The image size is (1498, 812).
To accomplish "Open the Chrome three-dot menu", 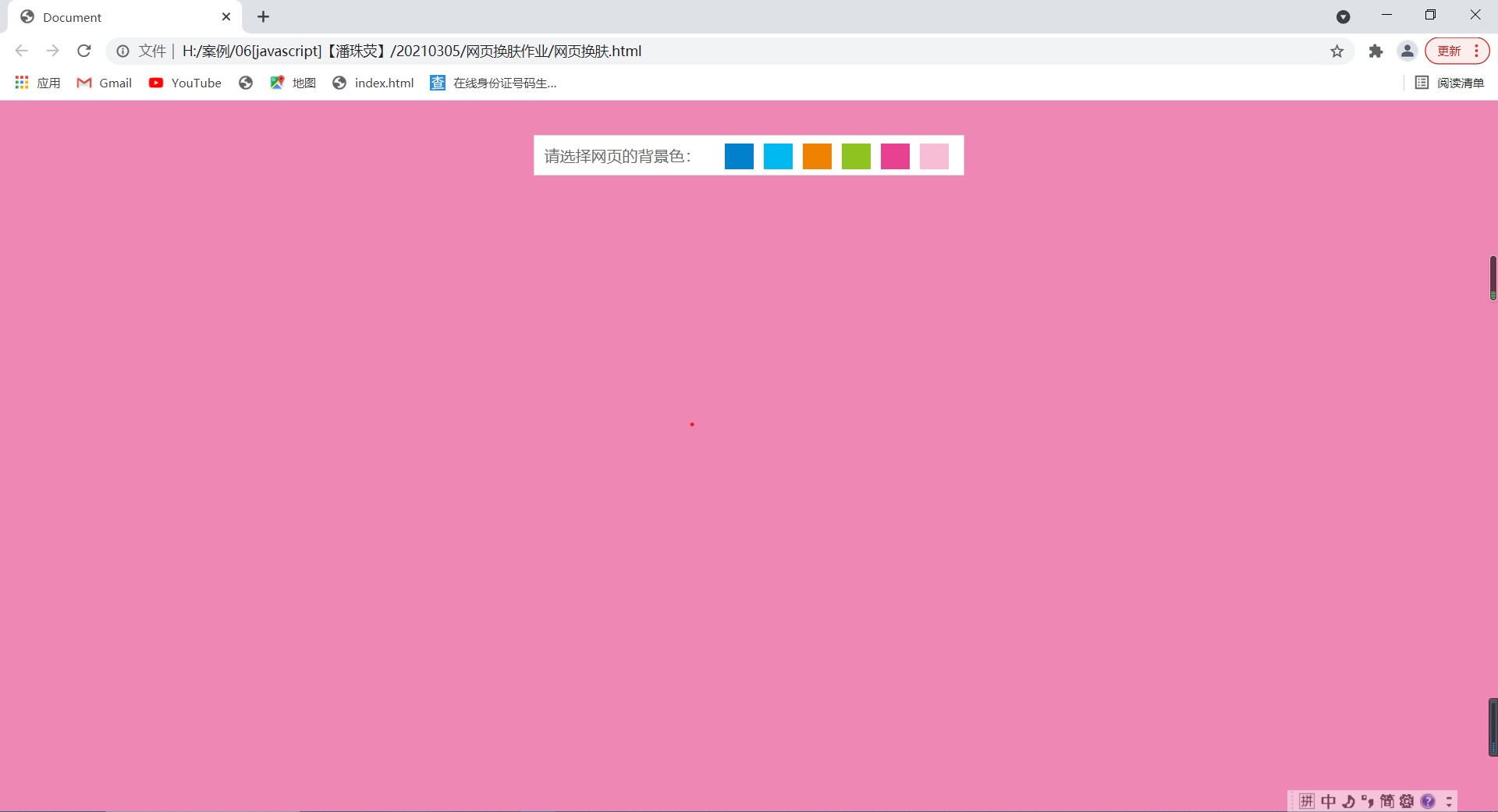I will point(1477,51).
